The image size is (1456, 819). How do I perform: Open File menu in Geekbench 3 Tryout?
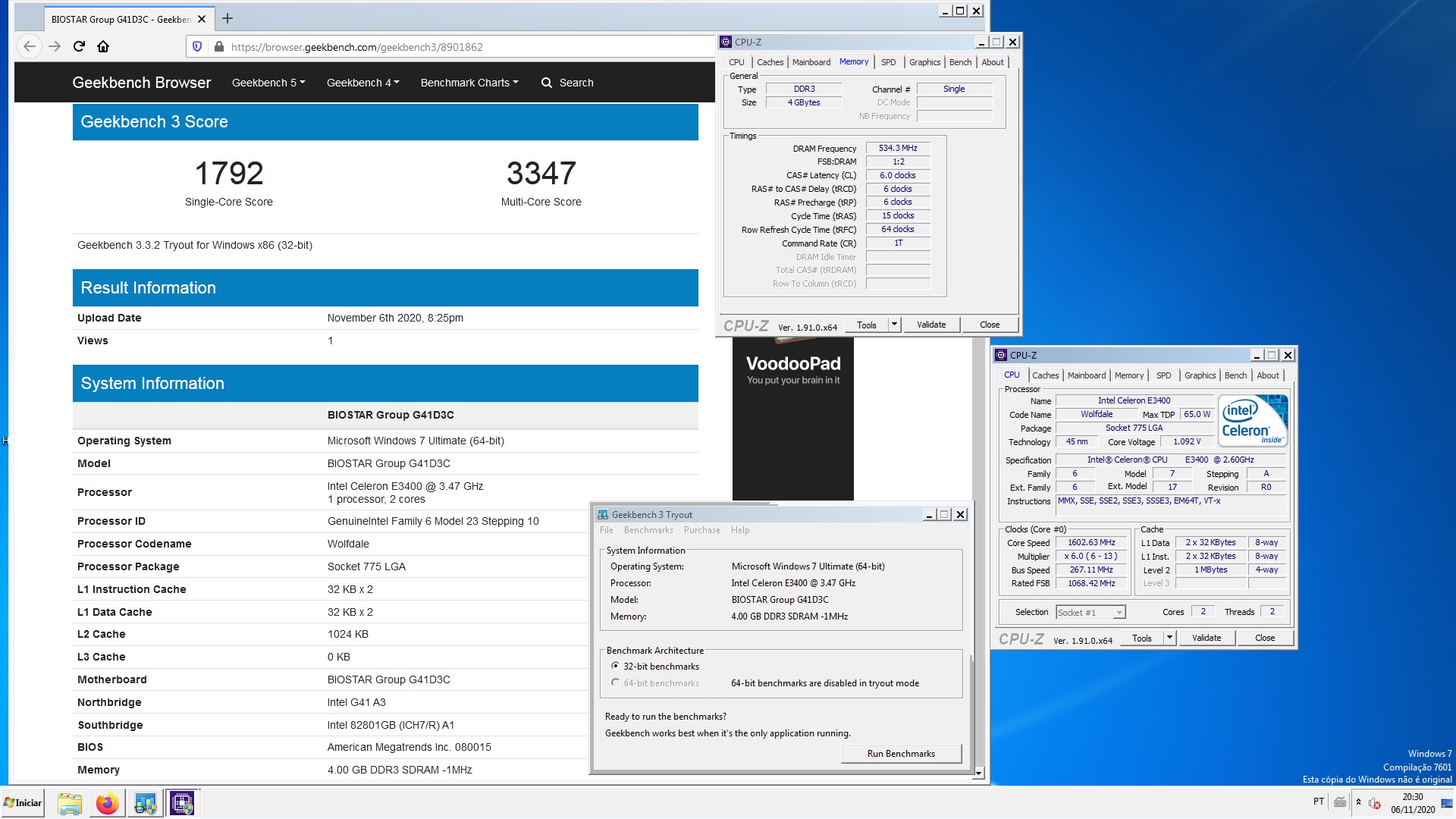click(607, 530)
